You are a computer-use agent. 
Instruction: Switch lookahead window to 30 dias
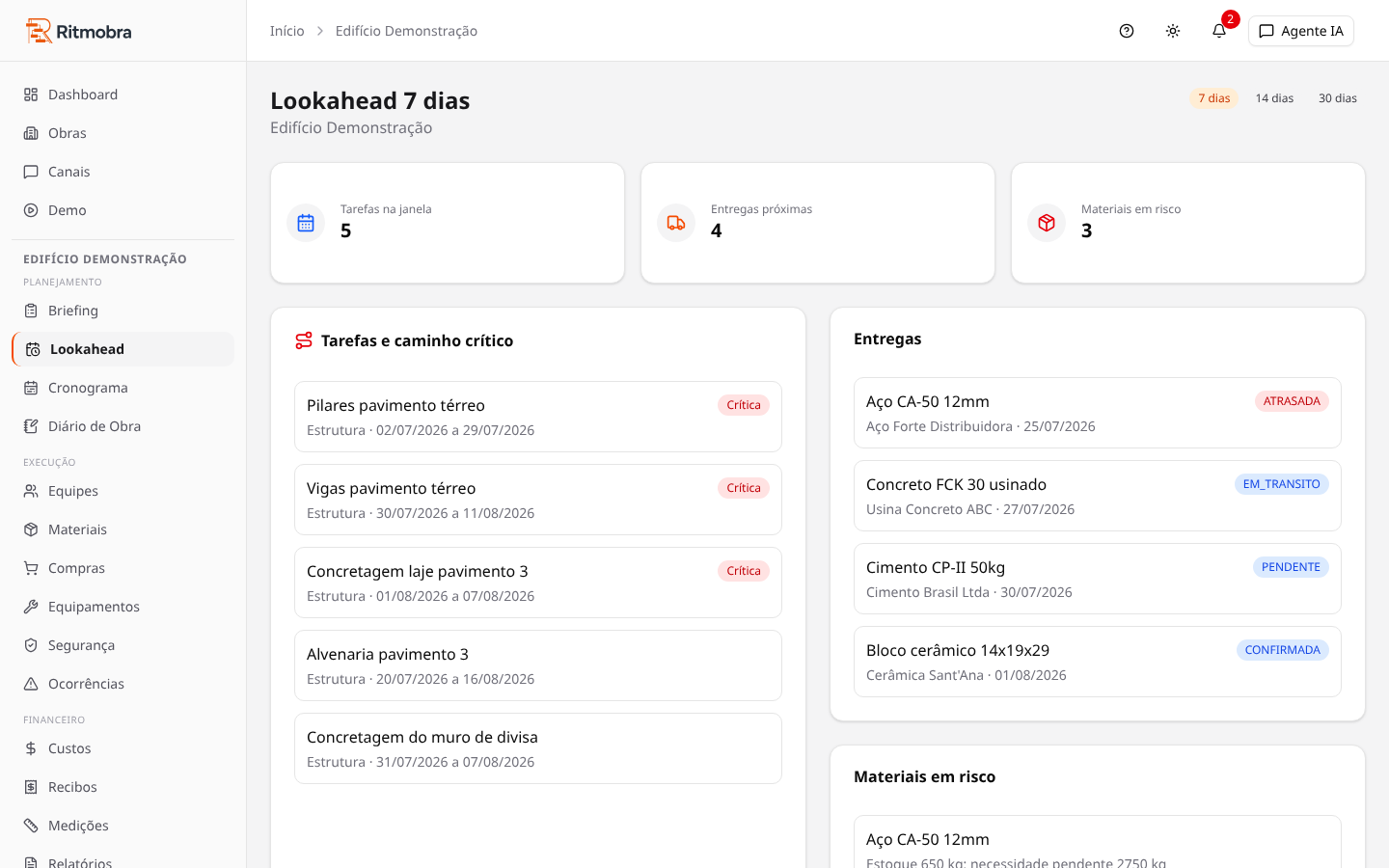1337,98
